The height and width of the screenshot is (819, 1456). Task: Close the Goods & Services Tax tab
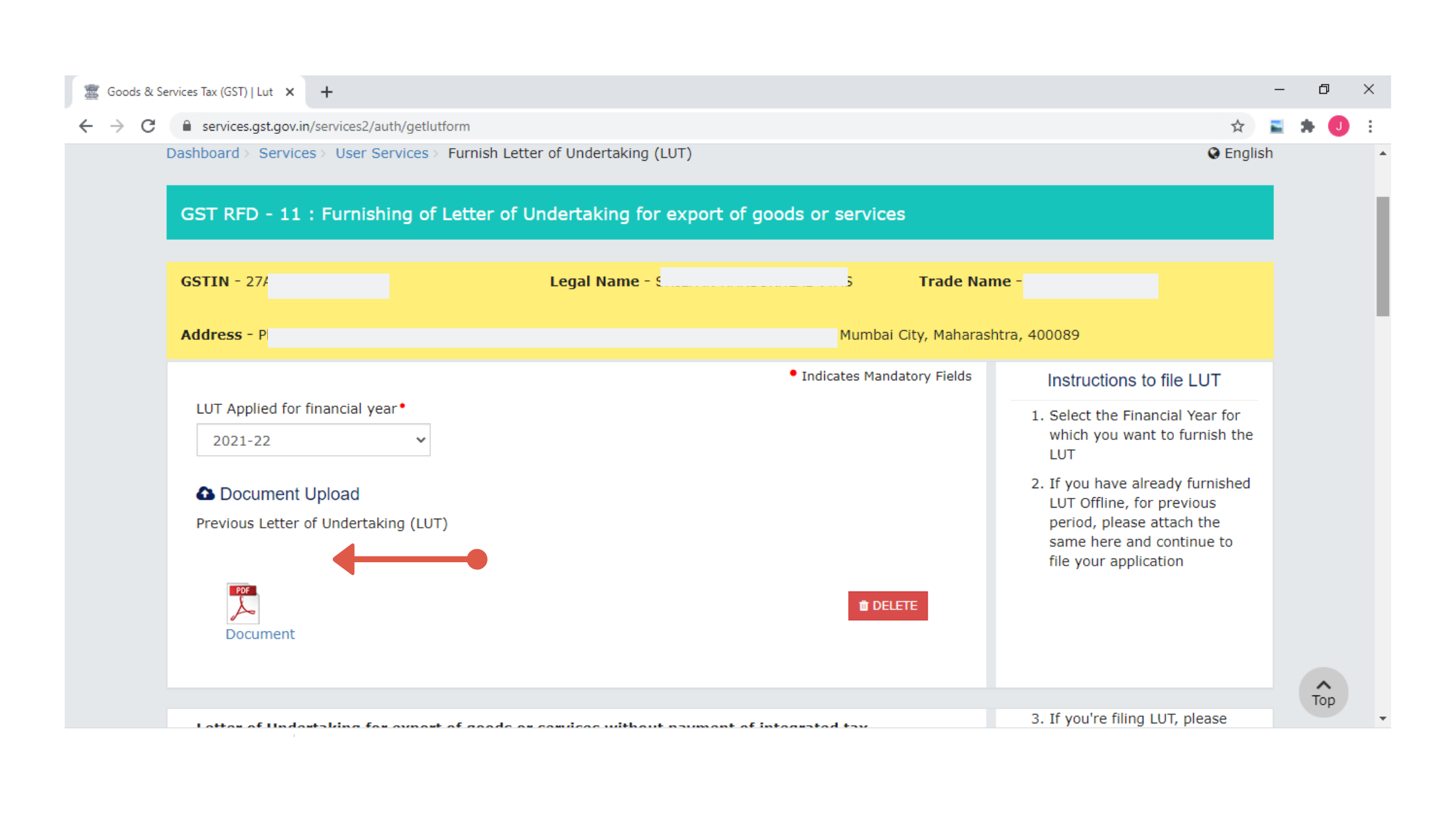point(290,92)
